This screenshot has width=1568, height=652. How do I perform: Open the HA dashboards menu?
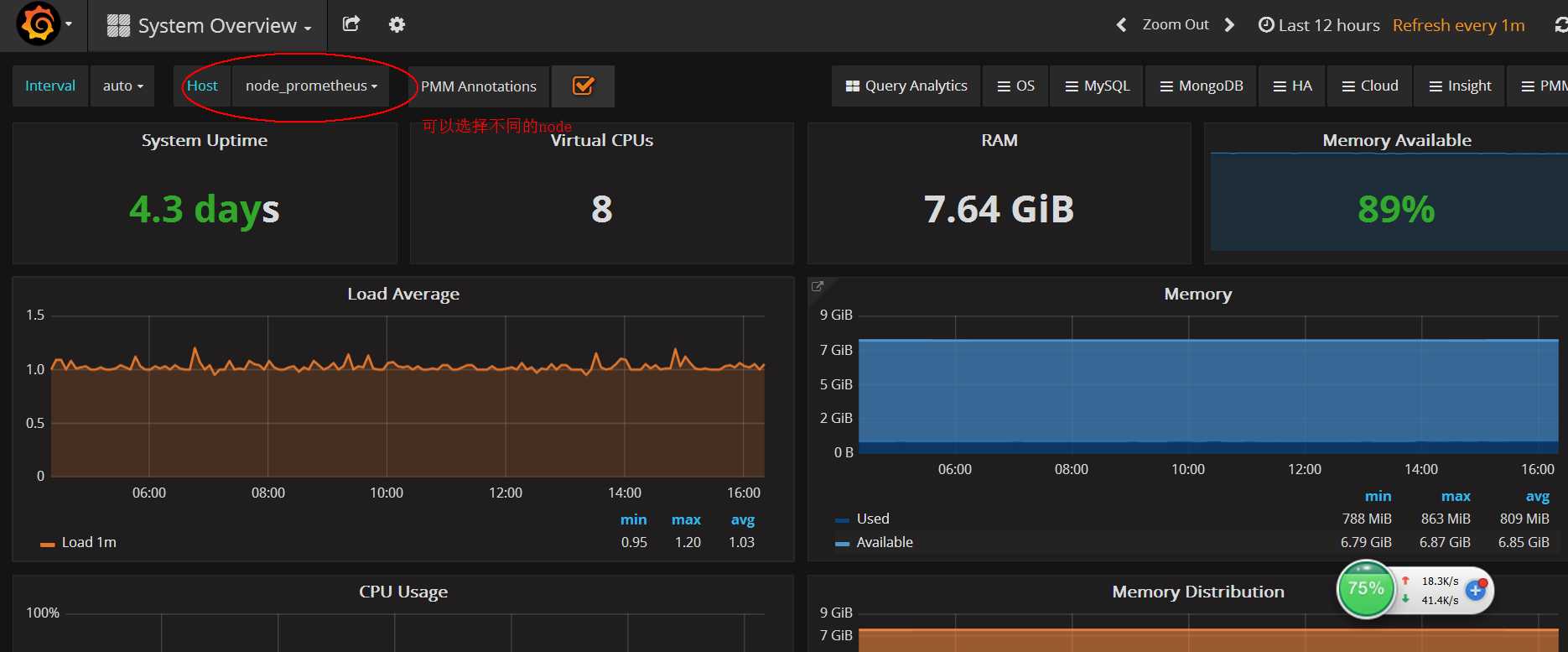click(1292, 86)
